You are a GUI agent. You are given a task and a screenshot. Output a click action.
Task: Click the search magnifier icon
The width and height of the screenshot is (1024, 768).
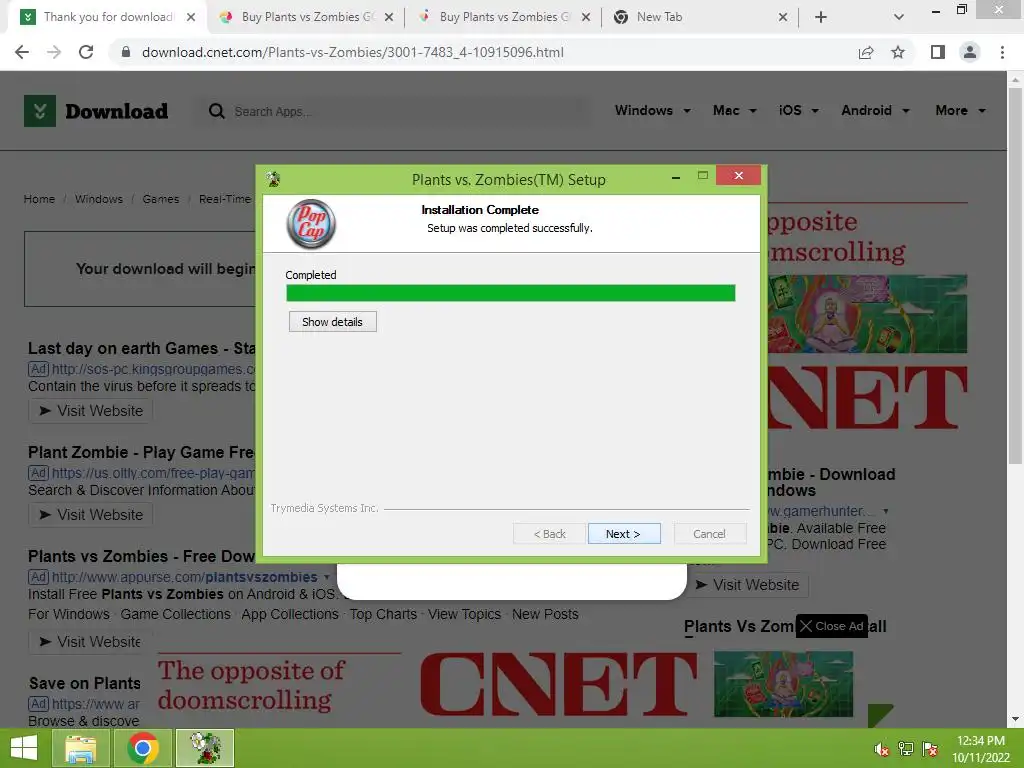point(216,111)
